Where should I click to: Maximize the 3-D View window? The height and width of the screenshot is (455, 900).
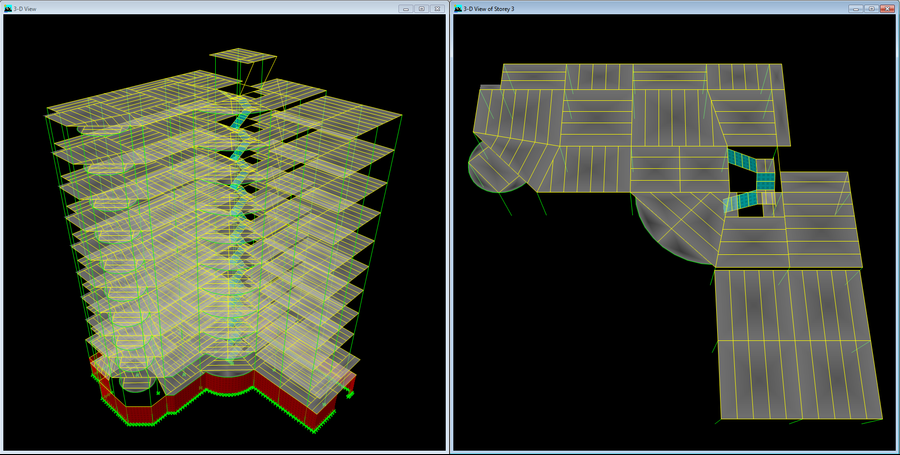pos(421,8)
